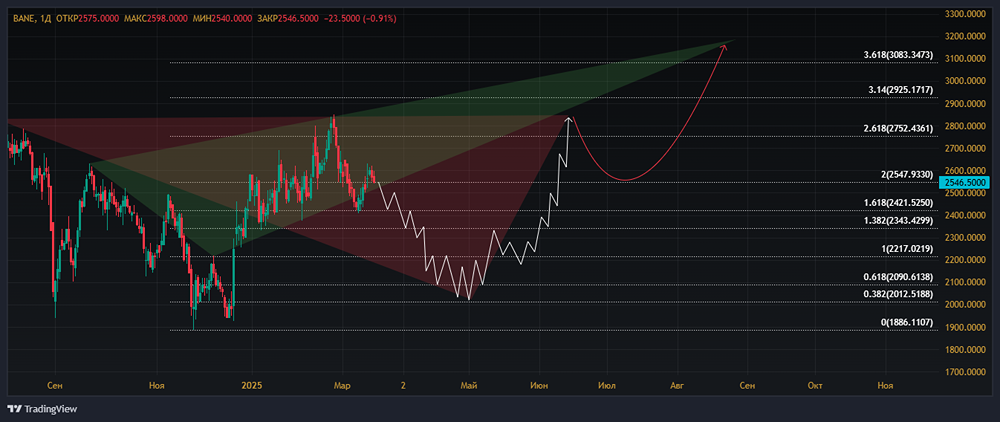Click the BANE symbol name in legend
Image resolution: width=1000 pixels, height=422 pixels.
[x=23, y=19]
